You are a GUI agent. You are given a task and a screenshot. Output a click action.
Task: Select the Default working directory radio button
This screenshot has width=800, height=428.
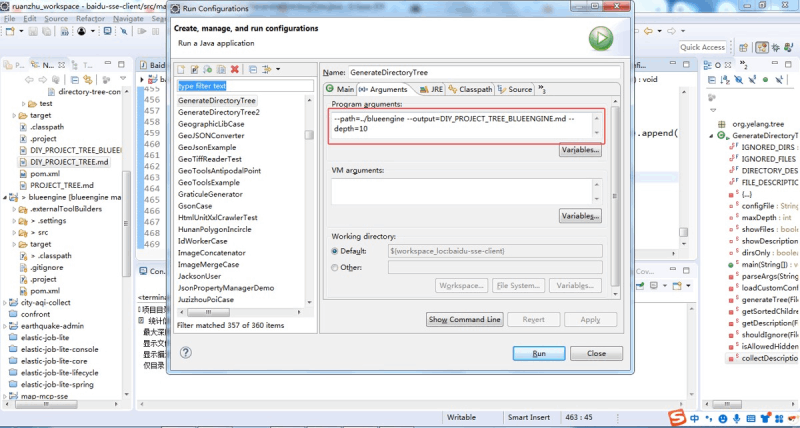[335, 251]
